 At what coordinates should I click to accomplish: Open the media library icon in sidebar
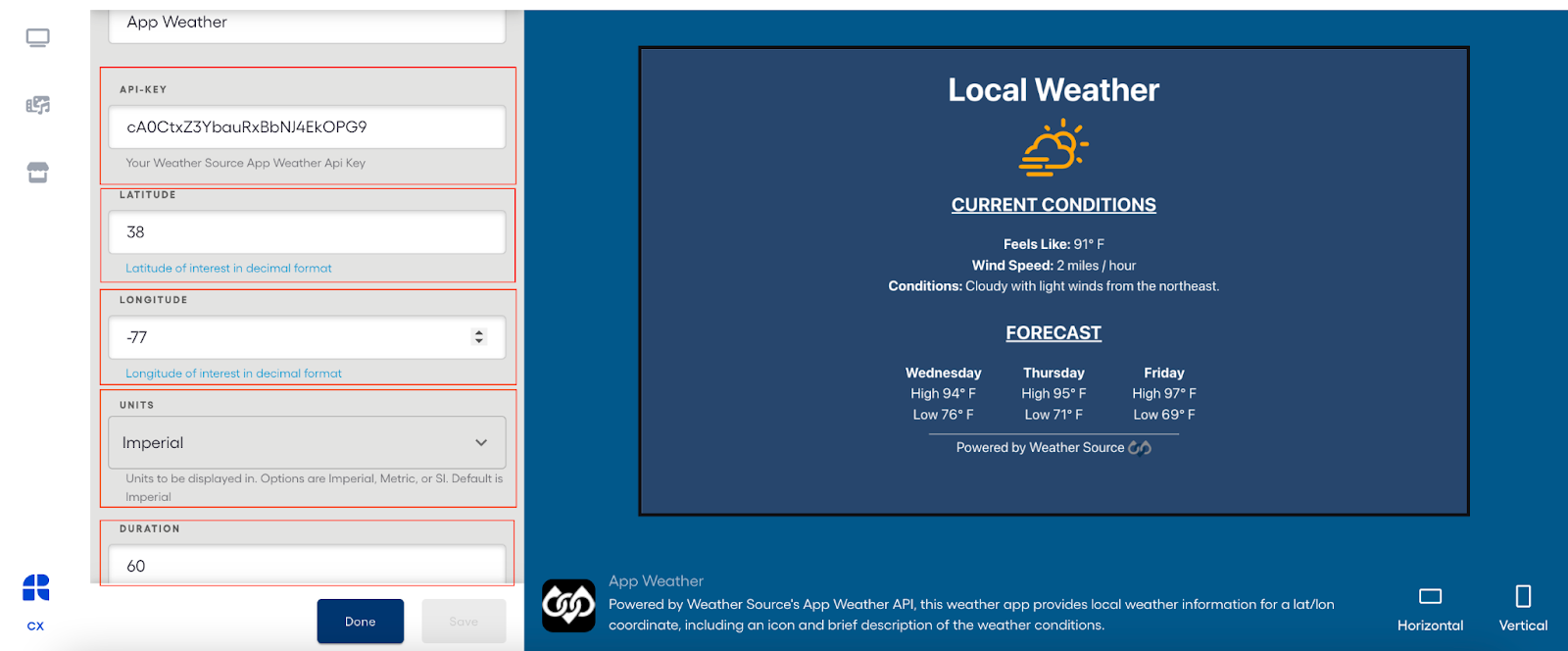click(x=37, y=105)
